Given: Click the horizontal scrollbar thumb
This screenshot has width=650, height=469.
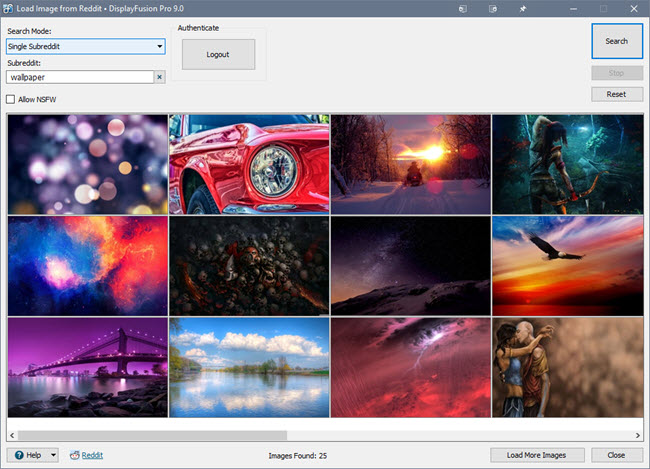Looking at the screenshot, I should tap(152, 435).
